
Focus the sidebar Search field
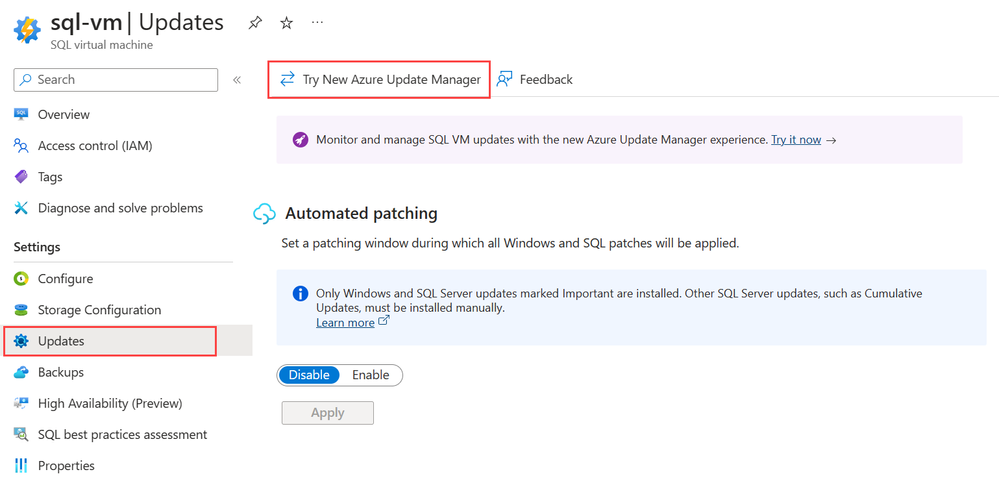(115, 80)
